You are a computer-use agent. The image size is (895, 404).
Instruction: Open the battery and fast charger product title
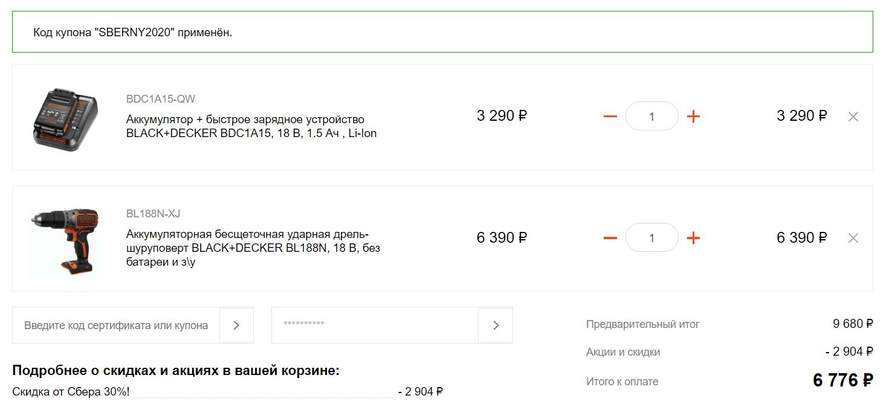coord(251,127)
